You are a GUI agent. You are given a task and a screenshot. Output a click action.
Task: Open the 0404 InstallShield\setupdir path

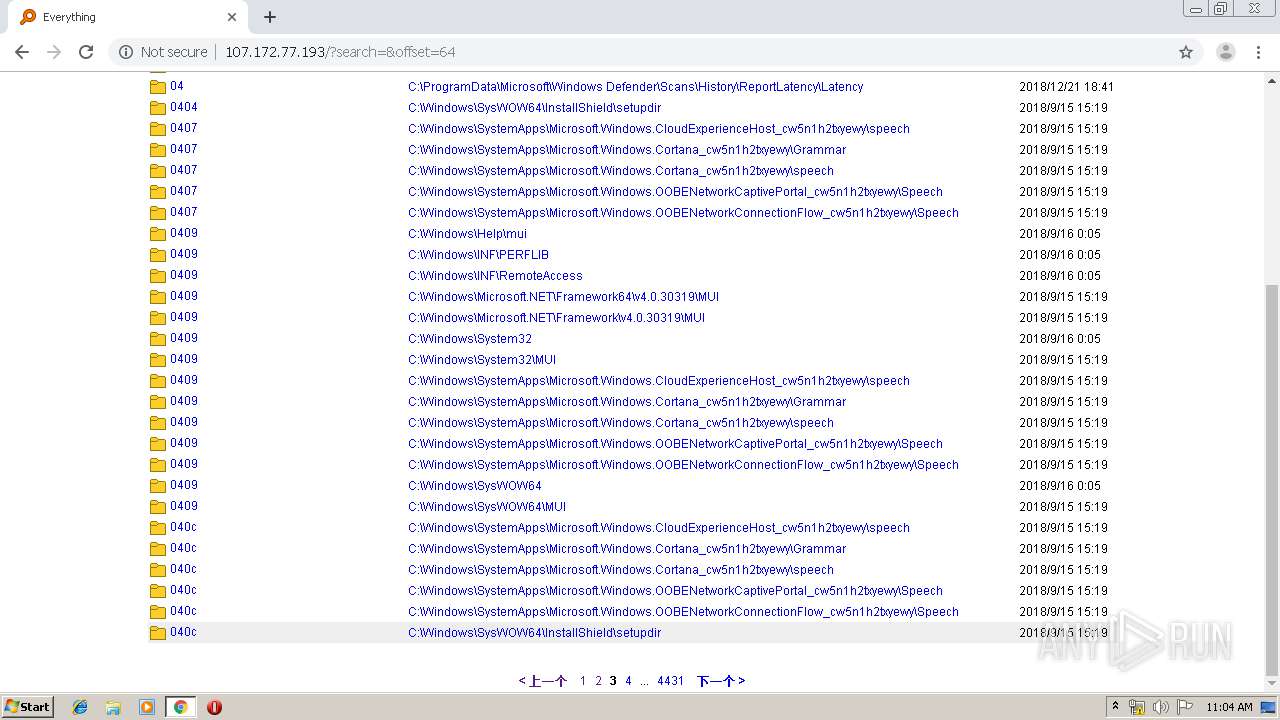click(x=534, y=108)
